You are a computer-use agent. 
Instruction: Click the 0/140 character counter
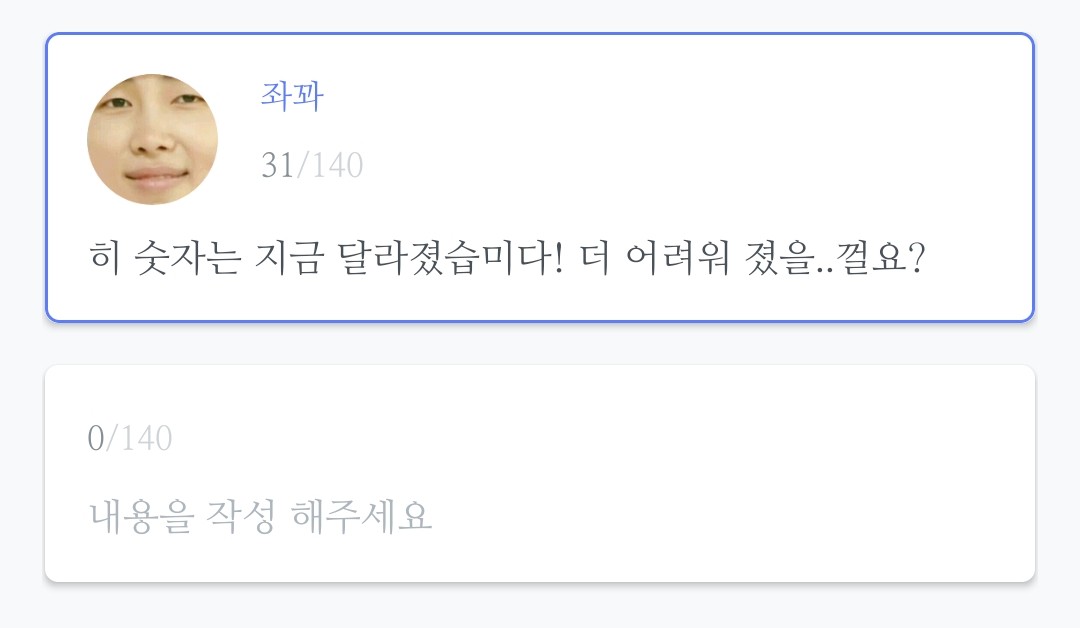click(130, 438)
